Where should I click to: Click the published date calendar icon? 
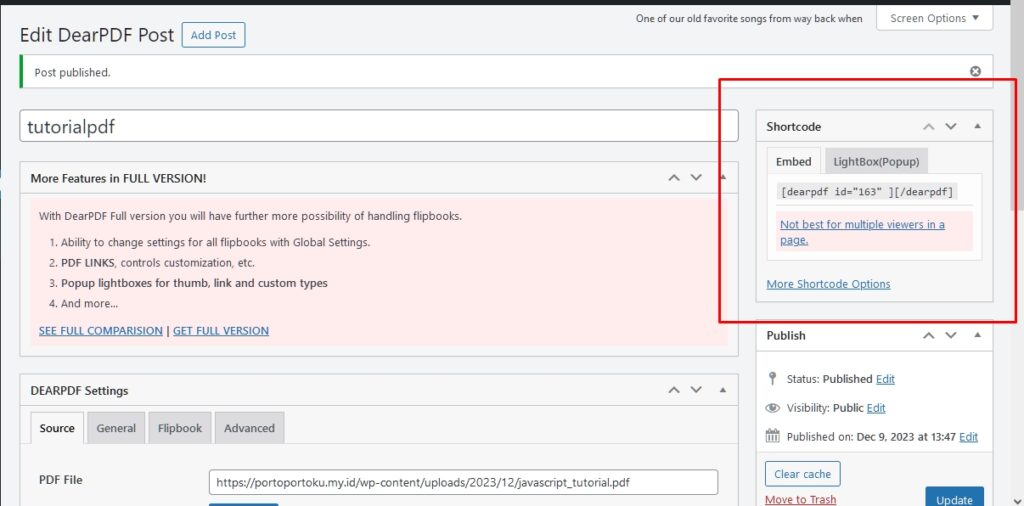[x=773, y=436]
